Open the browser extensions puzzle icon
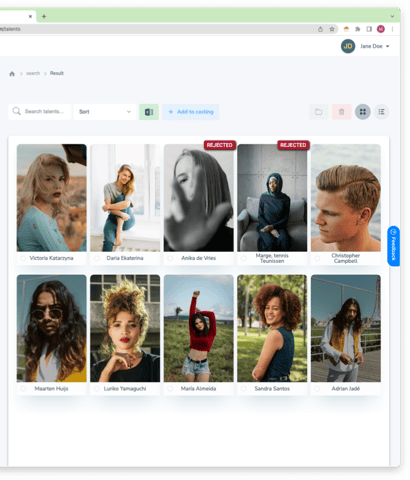410x480 pixels. pos(358,29)
